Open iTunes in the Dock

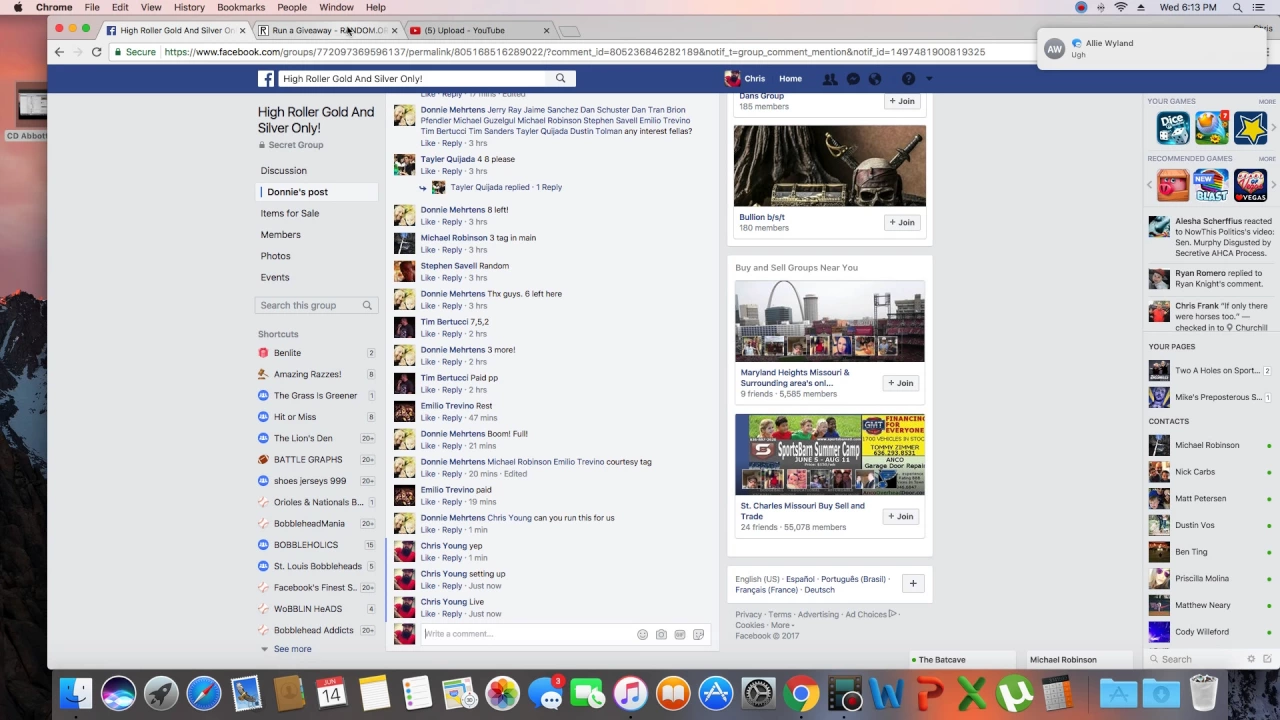[x=630, y=693]
